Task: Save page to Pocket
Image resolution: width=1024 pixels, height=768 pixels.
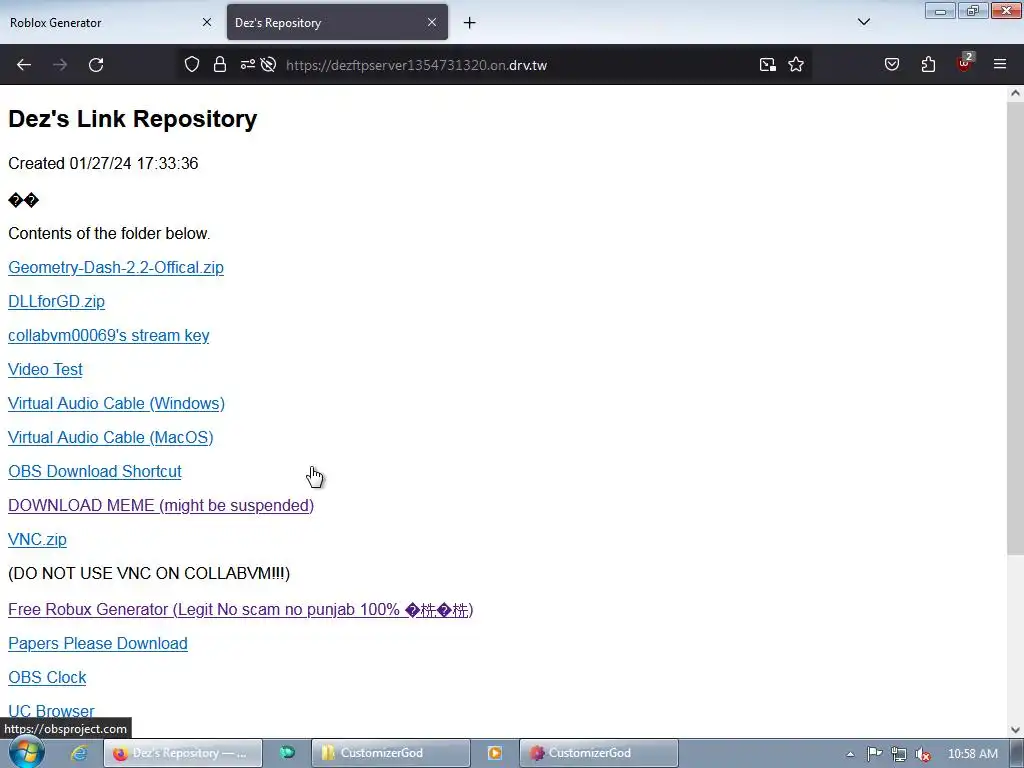Action: pos(892,64)
